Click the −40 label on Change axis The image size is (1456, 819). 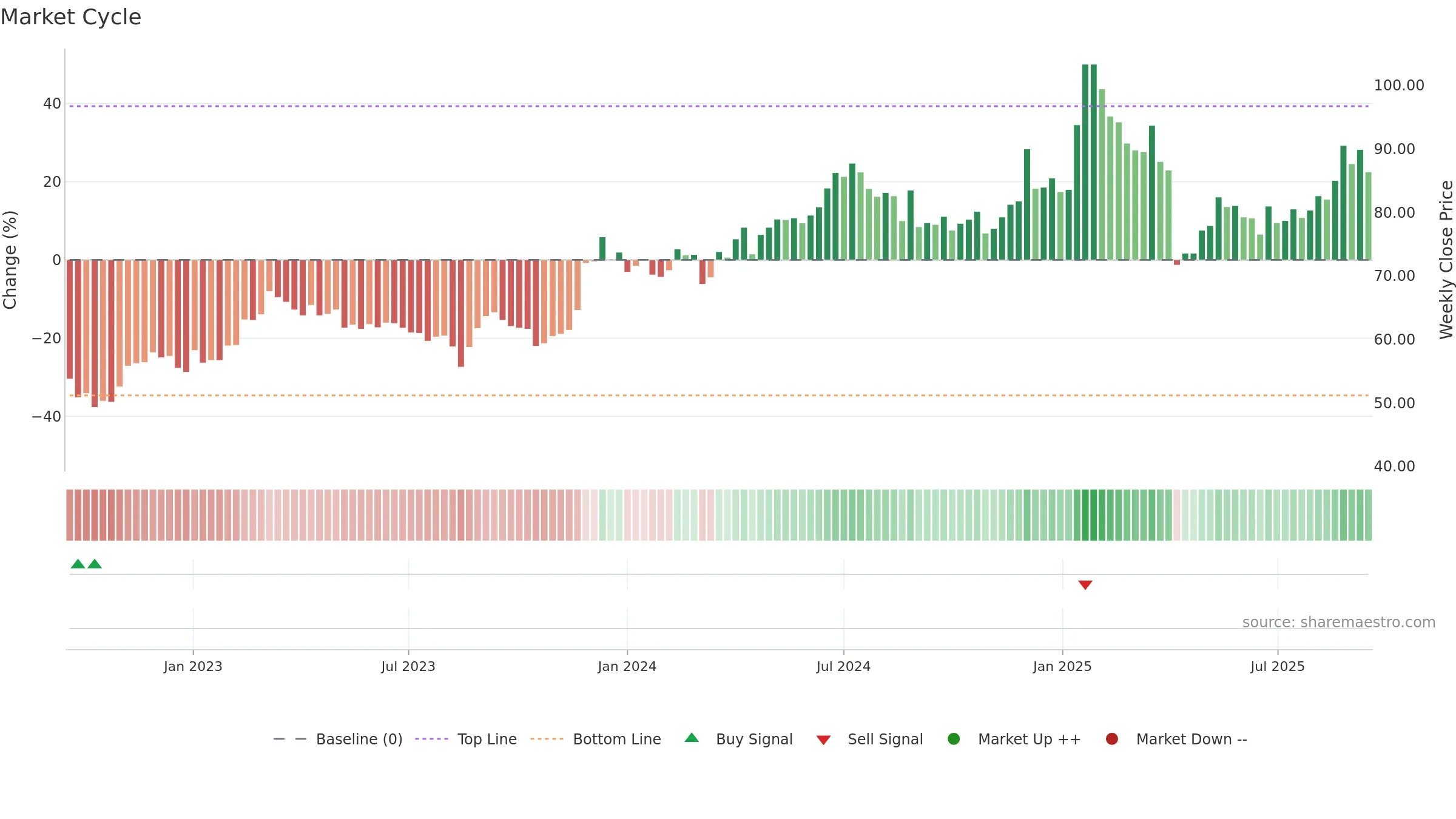[x=46, y=416]
